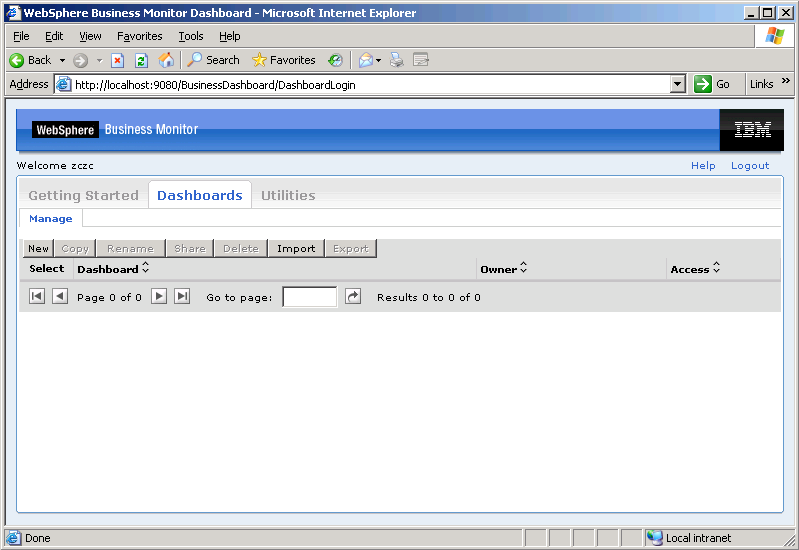
Task: Click the go-to-page arrow button
Action: click(353, 296)
